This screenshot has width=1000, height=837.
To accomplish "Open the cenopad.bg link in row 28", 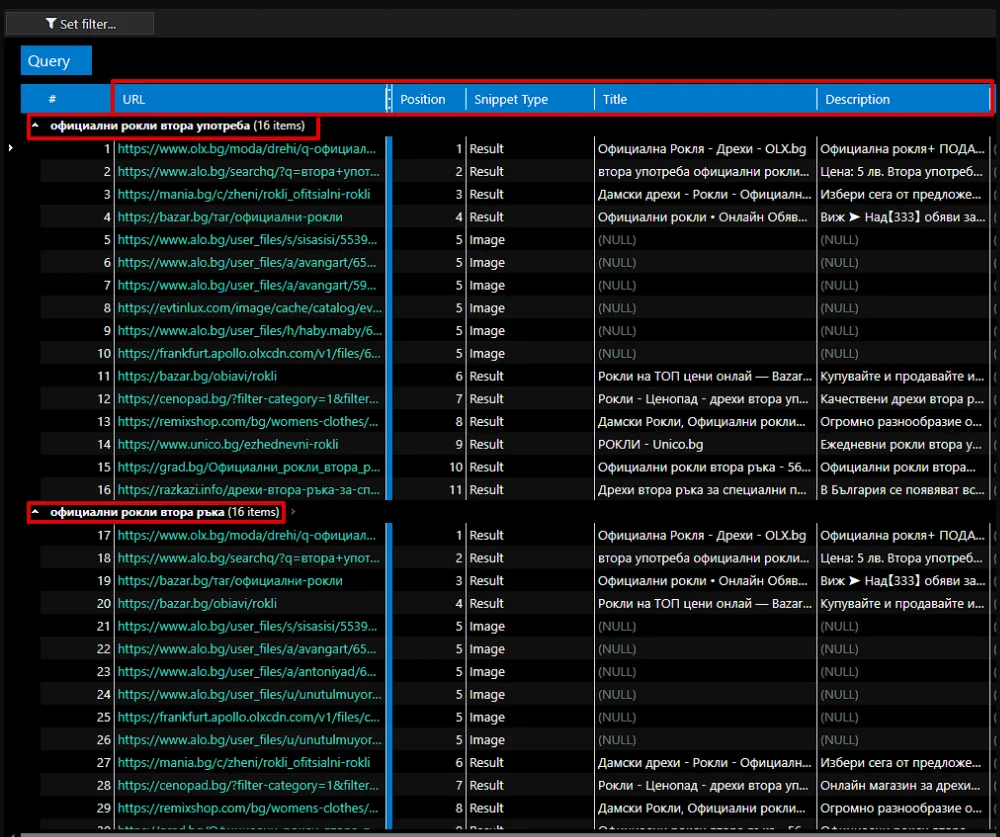I will click(x=248, y=786).
